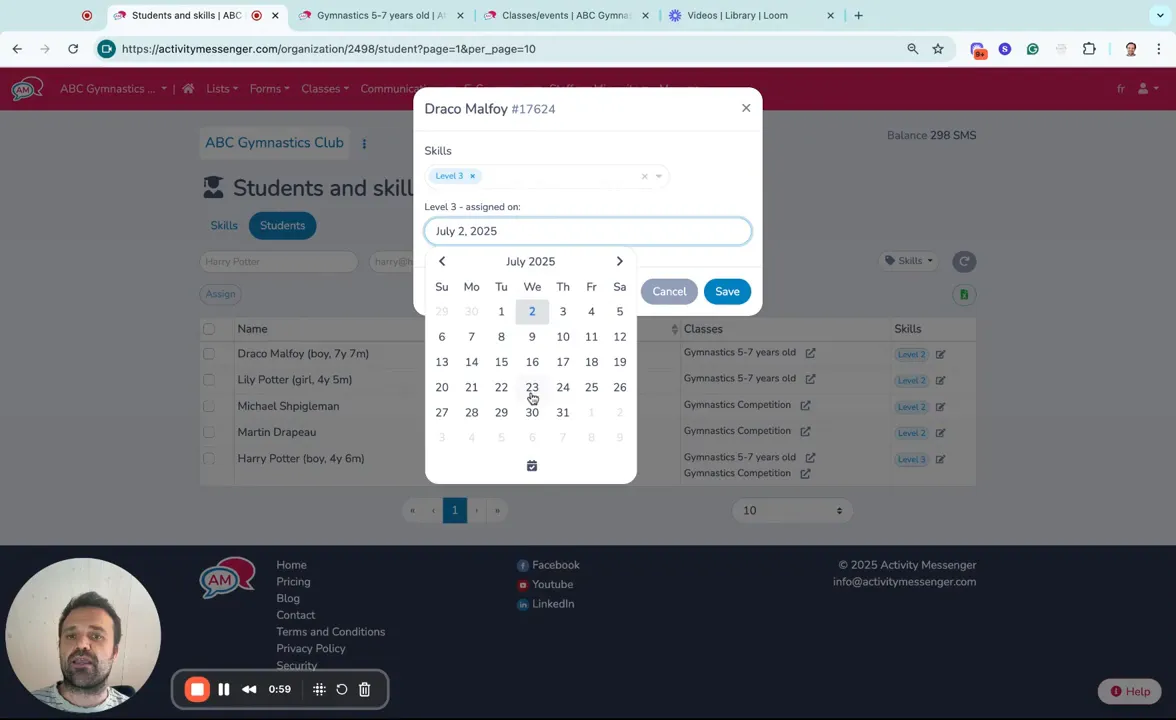Open Loom more options grid
This screenshot has width=1176, height=720.
(x=318, y=689)
